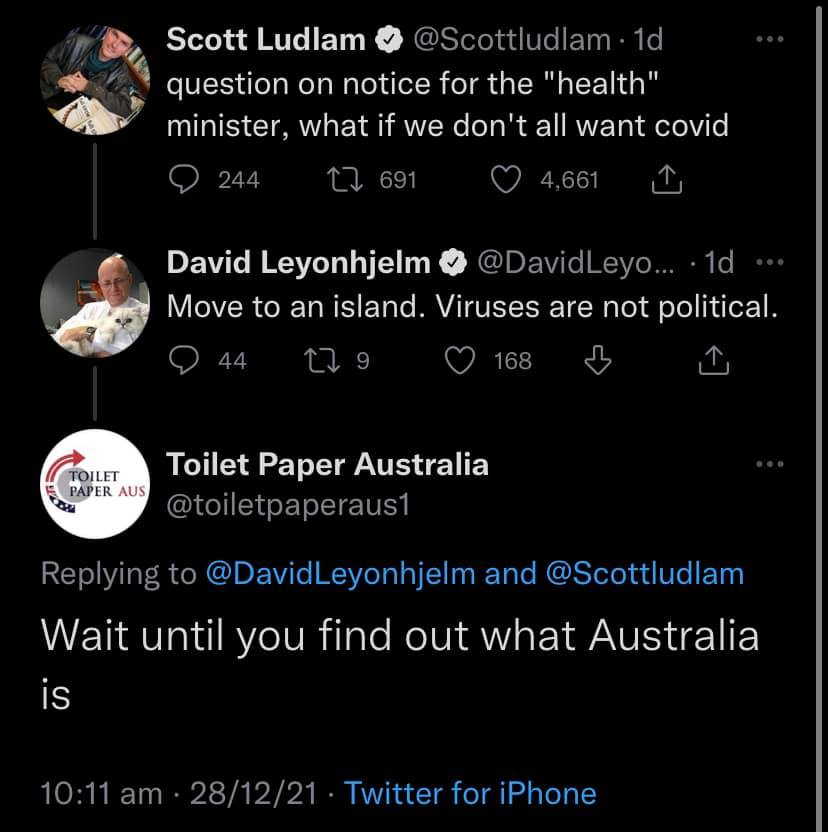The image size is (828, 832).
Task: Open more options on Scott Ludlam's tweet
Action: [768, 39]
